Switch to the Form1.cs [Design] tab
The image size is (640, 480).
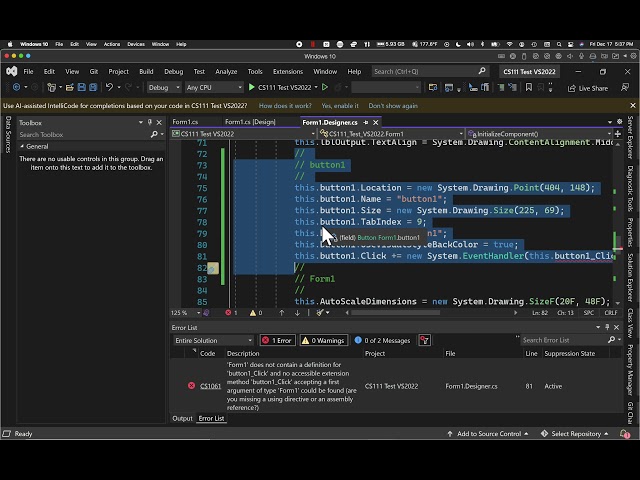click(x=250, y=122)
